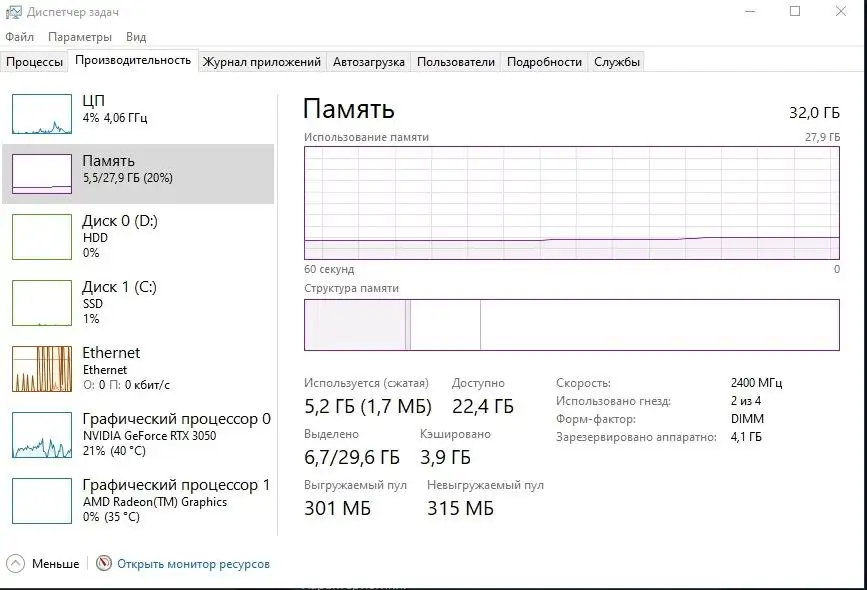Open the Вид menu
Viewport: 867px width, 590px height.
coord(136,36)
